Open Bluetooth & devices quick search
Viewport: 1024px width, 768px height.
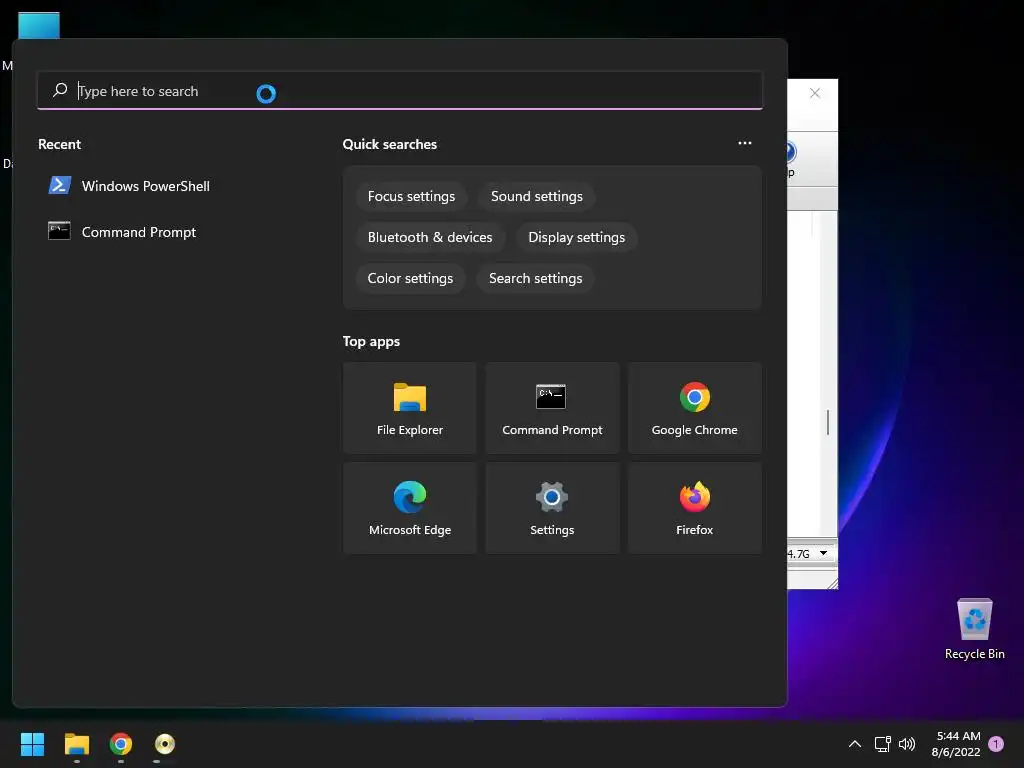(430, 238)
